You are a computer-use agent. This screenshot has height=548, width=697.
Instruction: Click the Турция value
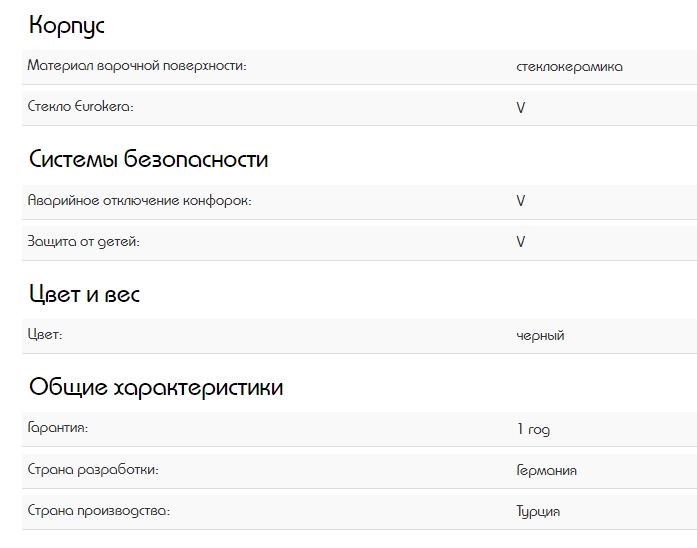(538, 511)
